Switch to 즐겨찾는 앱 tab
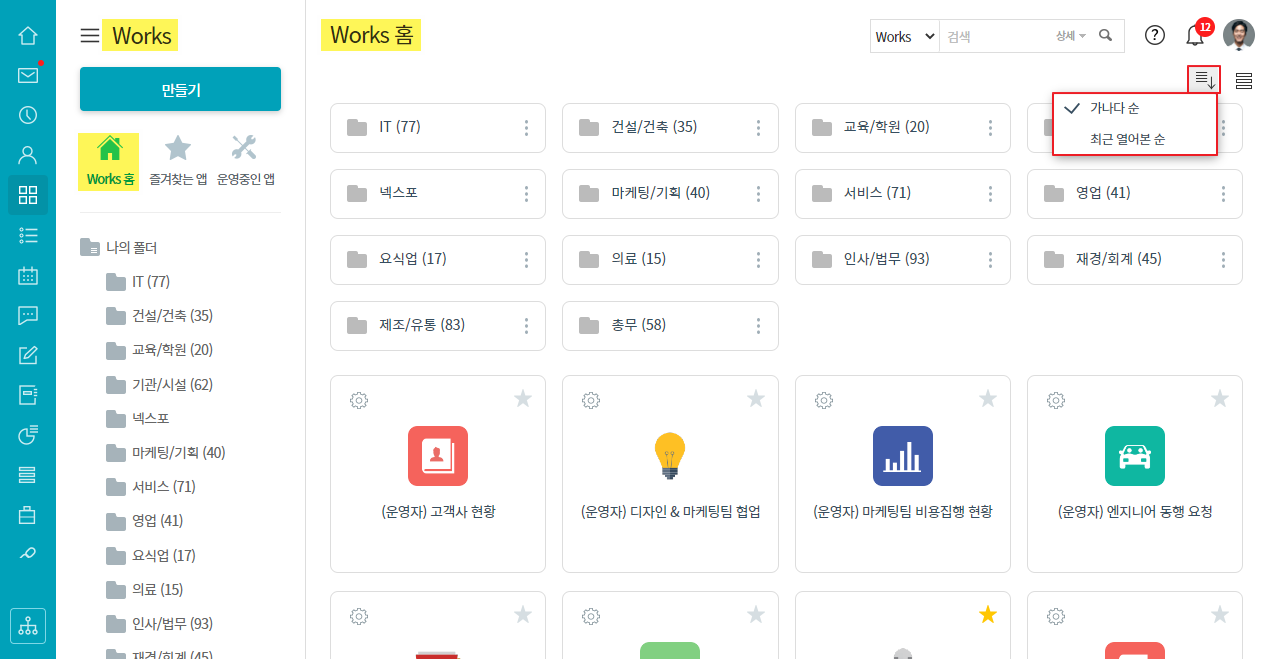 pyautogui.click(x=178, y=162)
